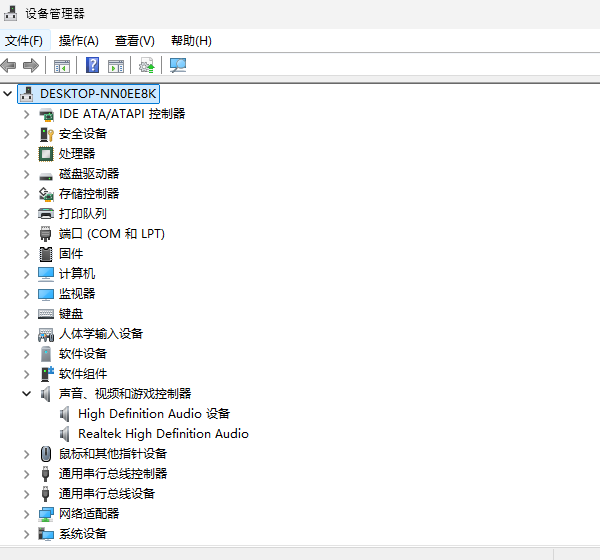Click the blue Help question mark icon
The width and height of the screenshot is (600, 560).
click(x=92, y=66)
